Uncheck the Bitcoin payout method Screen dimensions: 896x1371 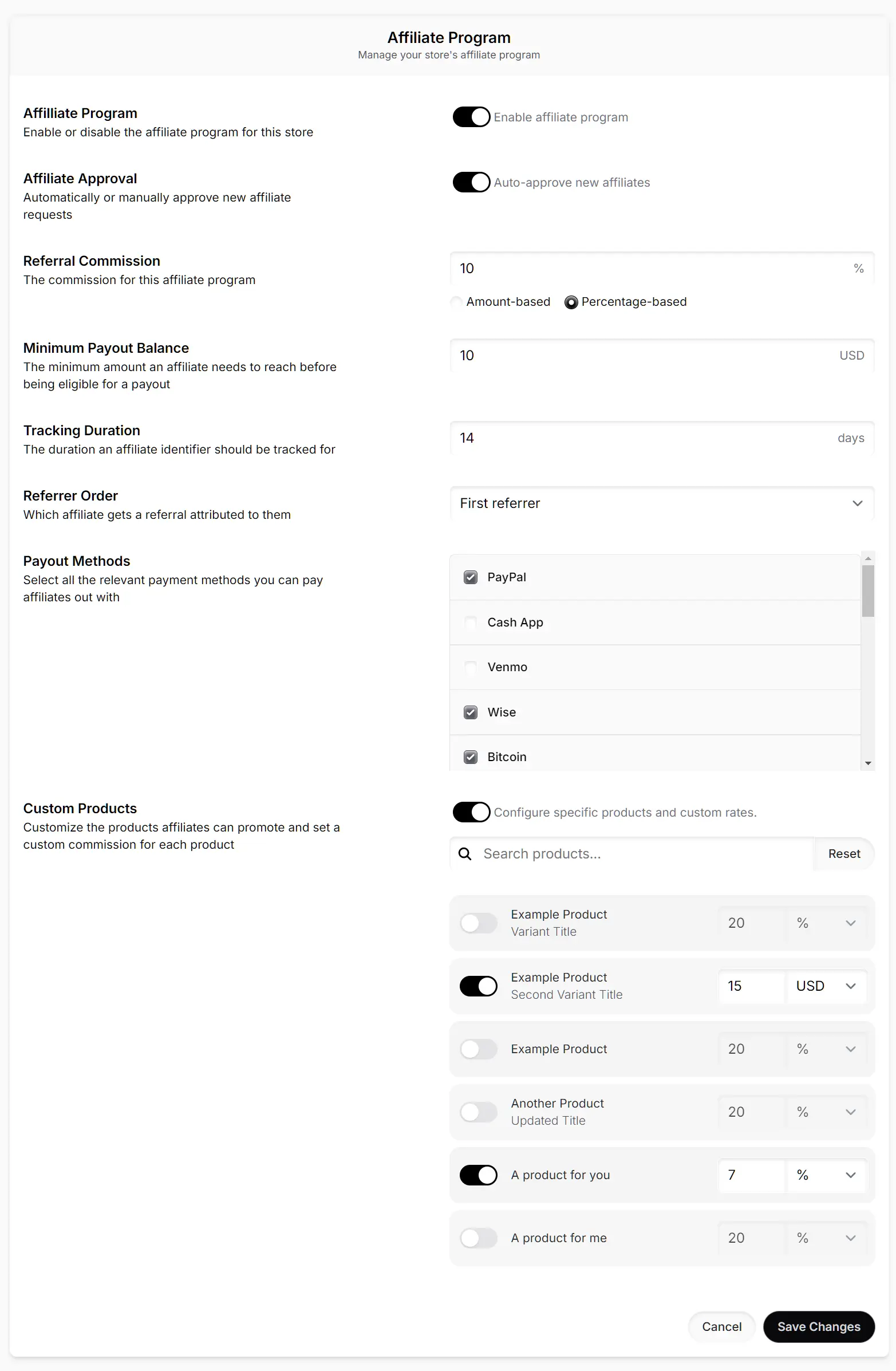(471, 757)
